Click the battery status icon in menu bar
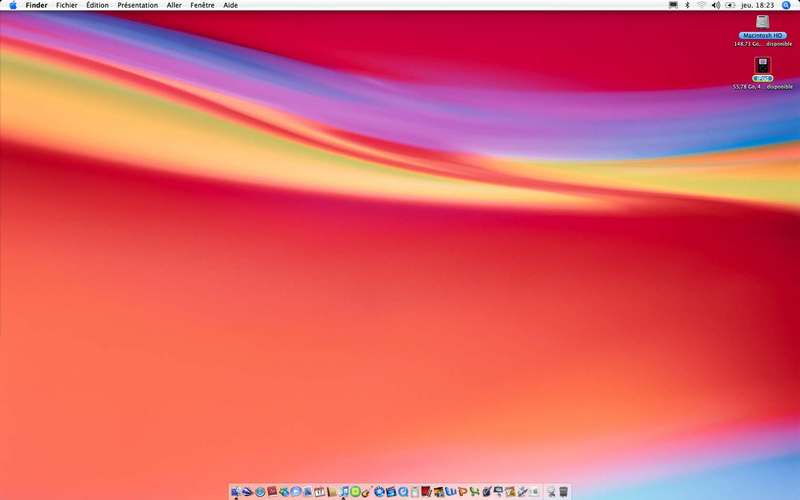Viewport: 800px width, 500px height. [730, 5]
